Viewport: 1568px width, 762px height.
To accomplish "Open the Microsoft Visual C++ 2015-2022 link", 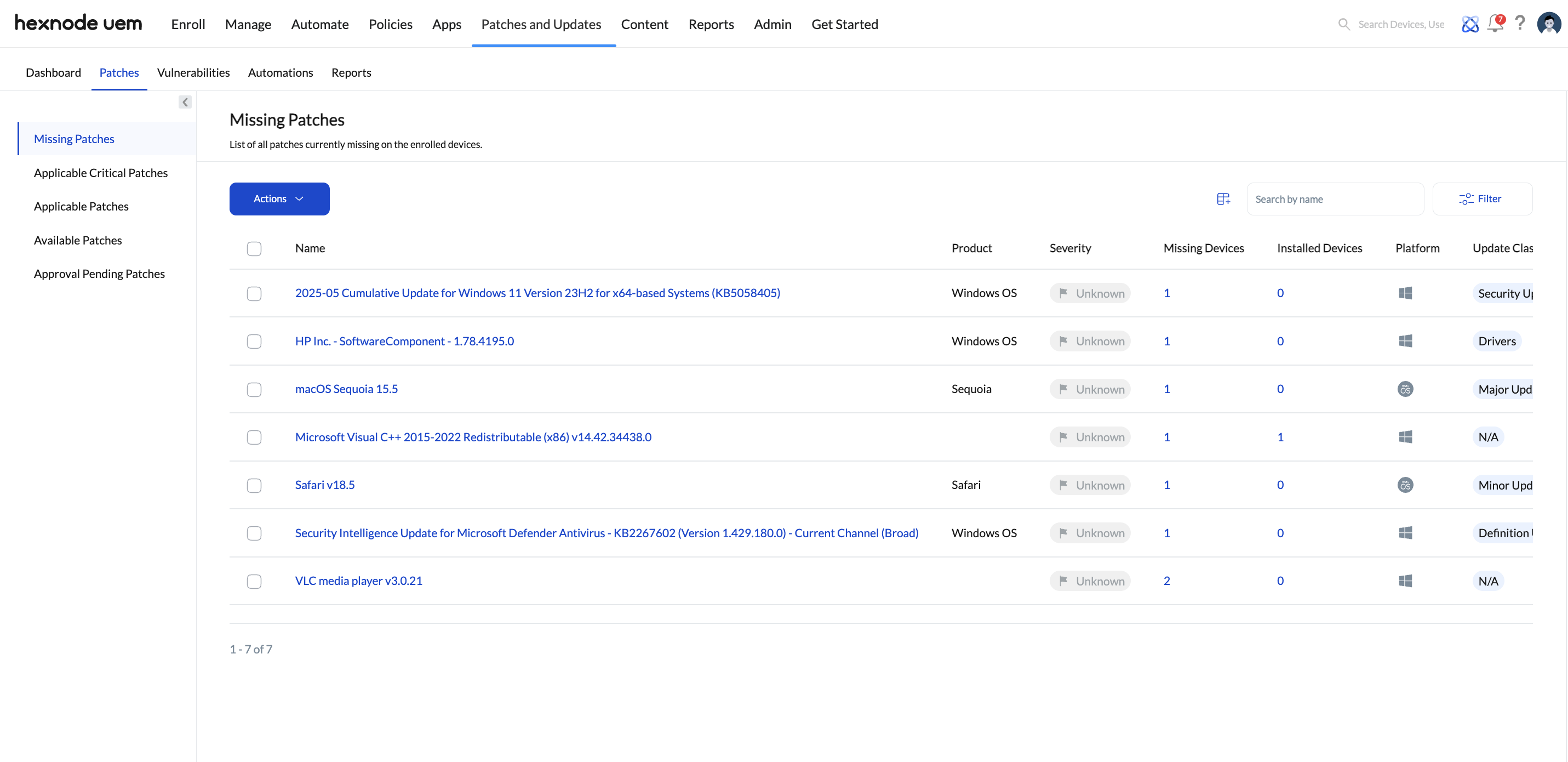I will click(473, 437).
